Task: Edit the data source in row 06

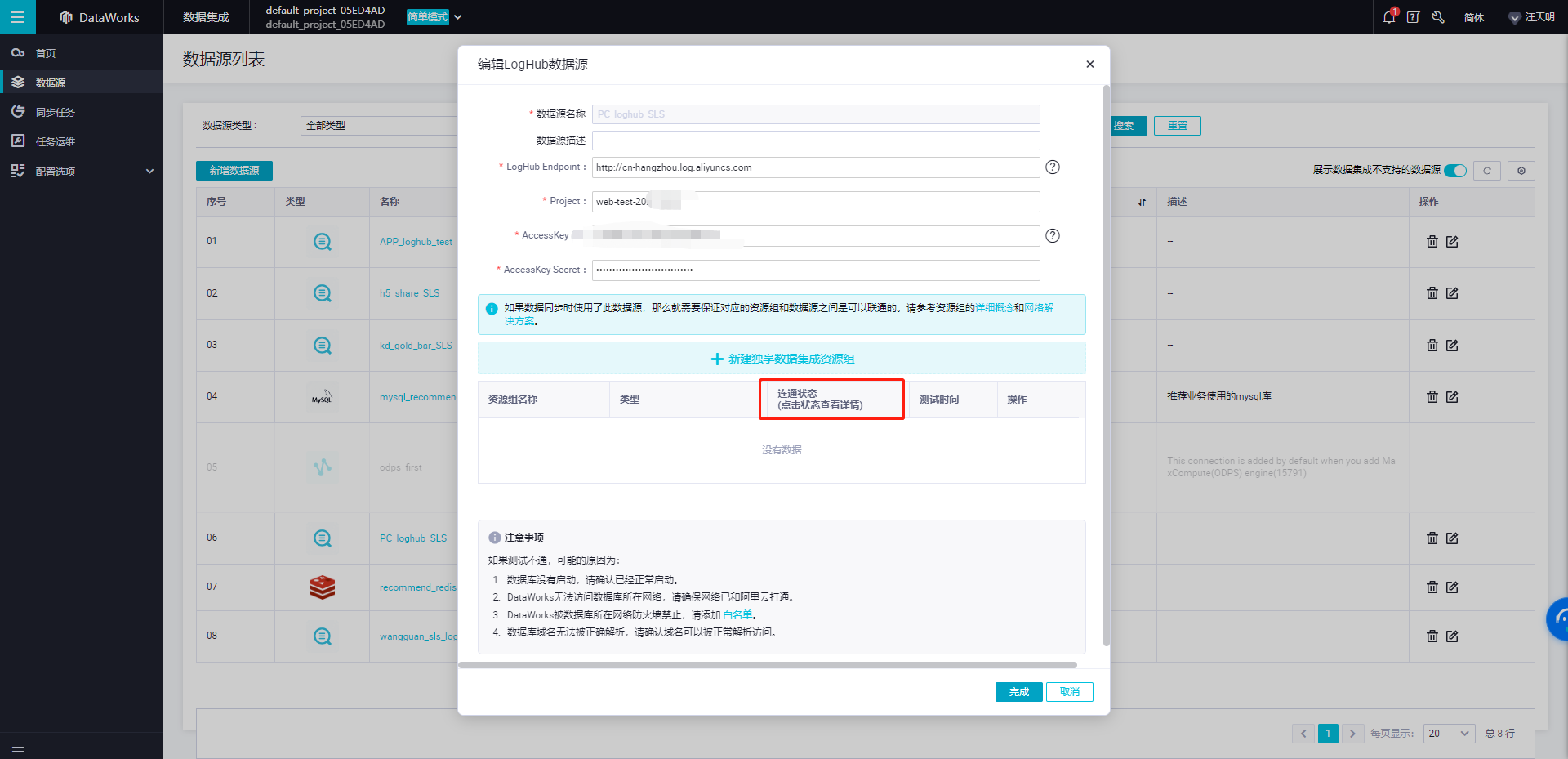Action: click(x=1452, y=538)
